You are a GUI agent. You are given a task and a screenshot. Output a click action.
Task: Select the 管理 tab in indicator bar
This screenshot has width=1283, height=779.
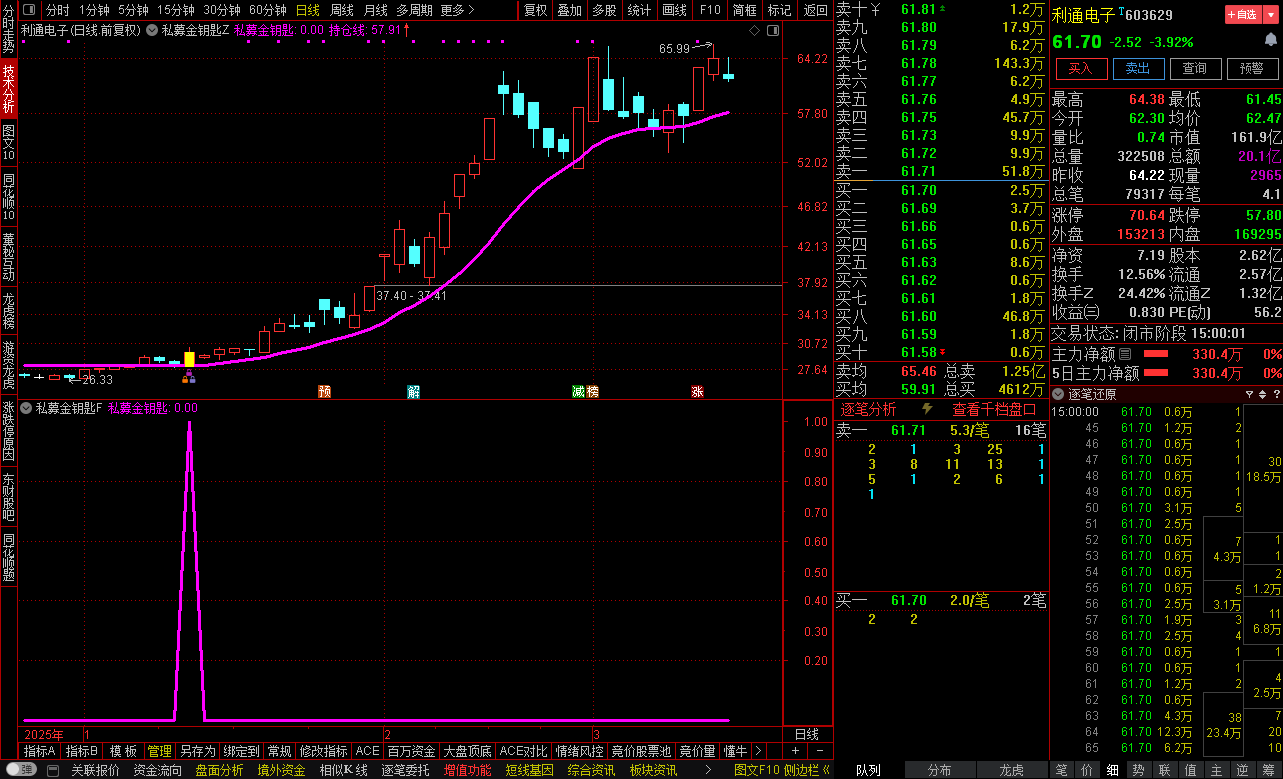click(x=159, y=751)
